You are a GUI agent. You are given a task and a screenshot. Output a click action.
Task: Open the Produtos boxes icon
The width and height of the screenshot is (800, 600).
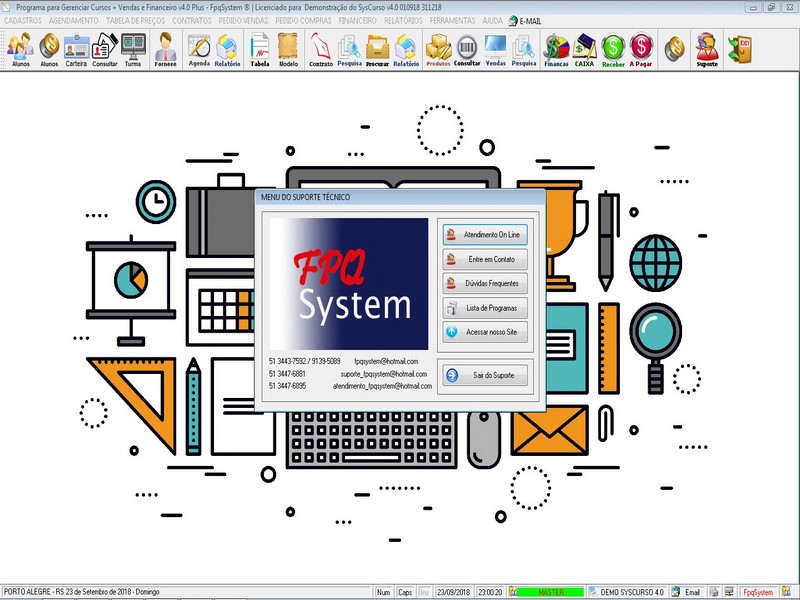click(438, 49)
